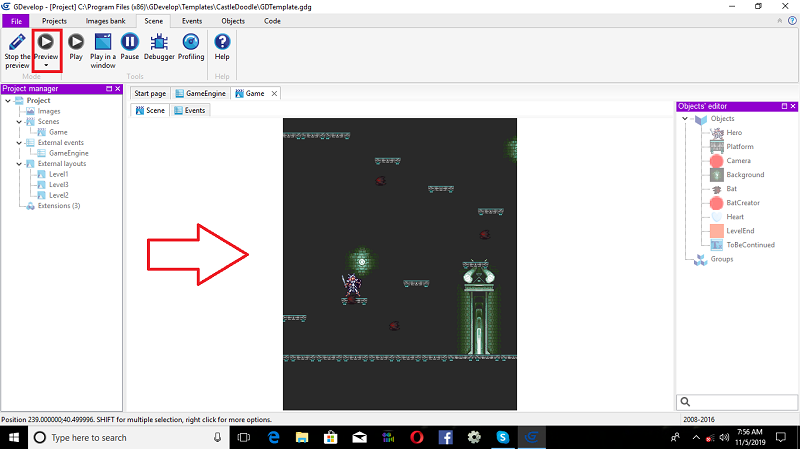Select Images in Project manager

click(48, 111)
